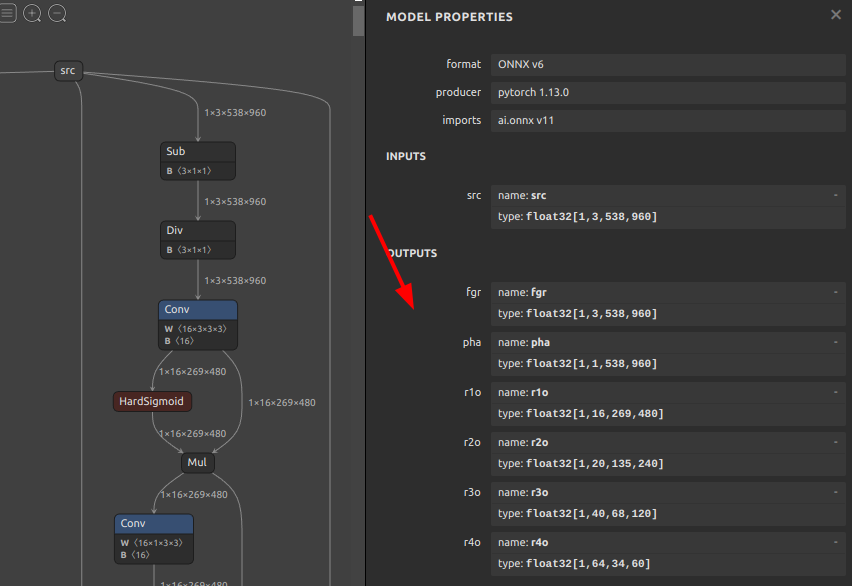The image size is (852, 586).
Task: Collapse the src input details
Action: tap(835, 195)
